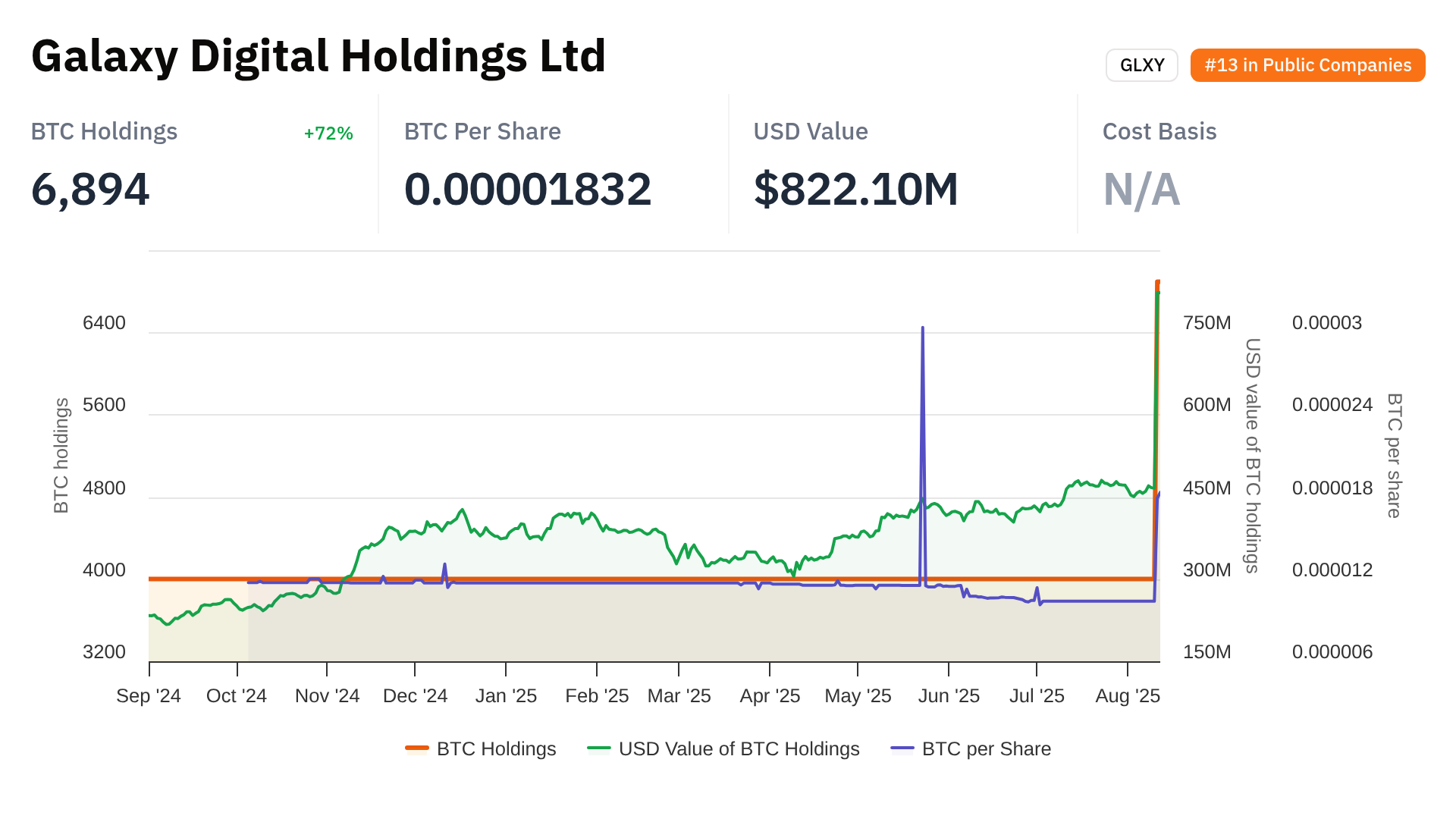Toggle BTC Holdings legend series
The height and width of the screenshot is (819, 1456).
tap(496, 749)
